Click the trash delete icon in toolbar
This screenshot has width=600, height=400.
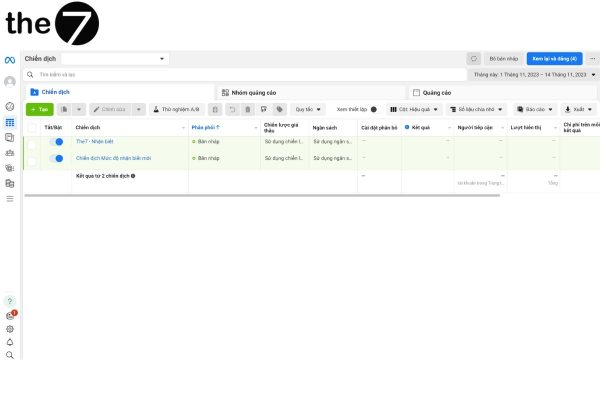click(248, 109)
